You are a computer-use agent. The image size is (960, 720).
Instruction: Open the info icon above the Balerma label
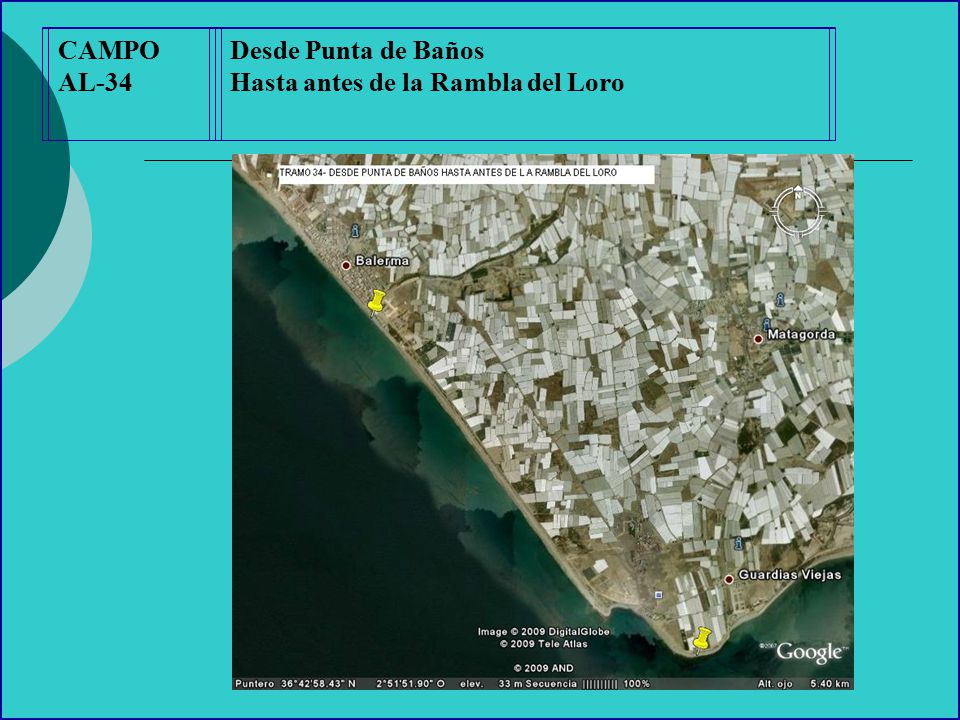click(355, 230)
